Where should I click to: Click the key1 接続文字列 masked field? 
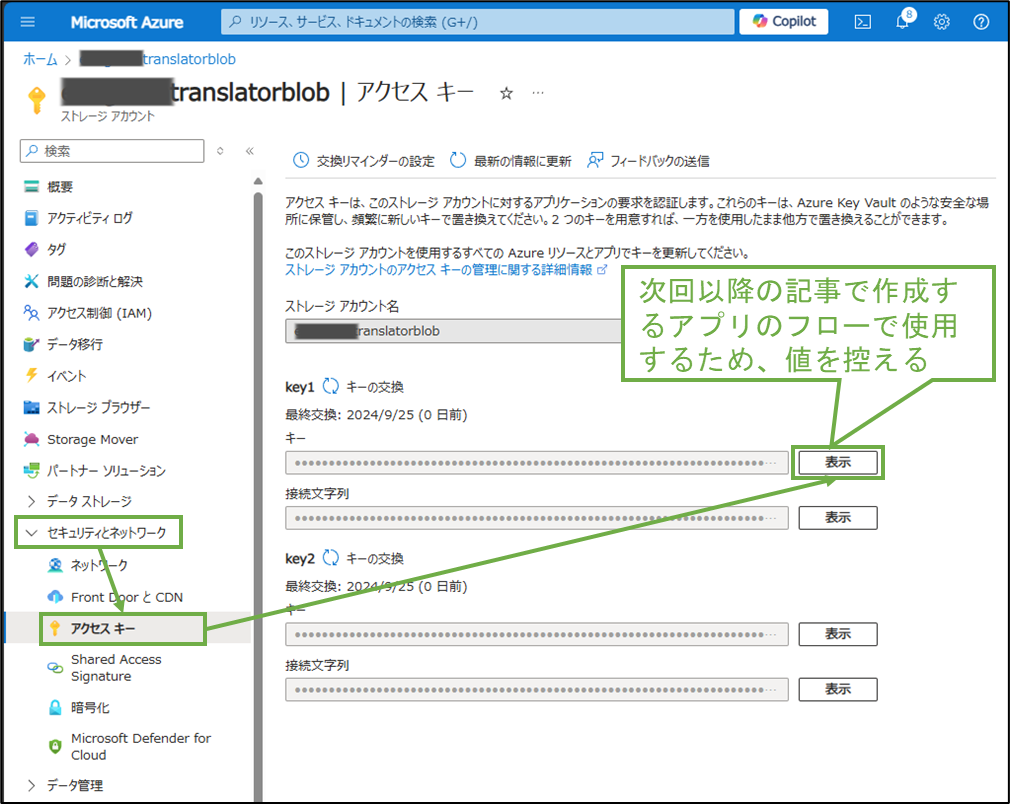pyautogui.click(x=537, y=518)
